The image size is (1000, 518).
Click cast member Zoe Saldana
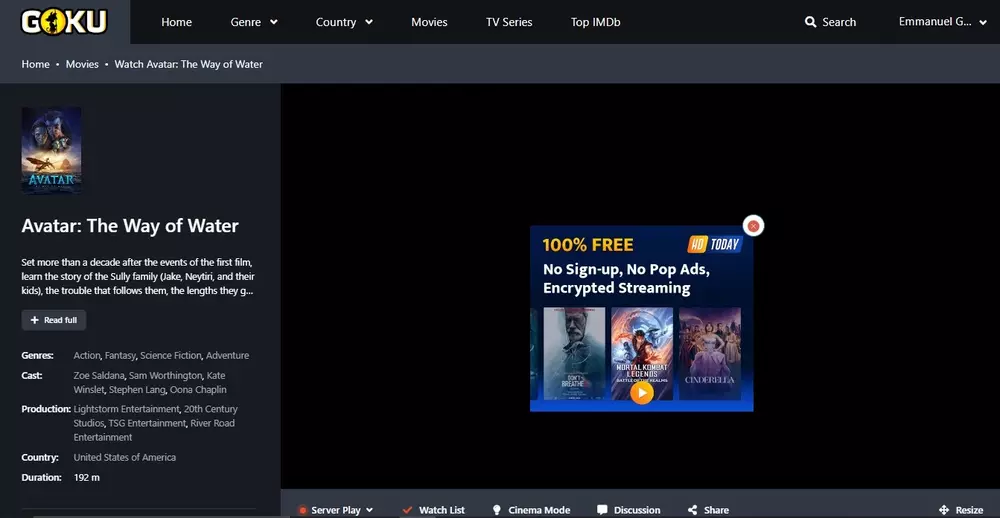[x=99, y=375]
